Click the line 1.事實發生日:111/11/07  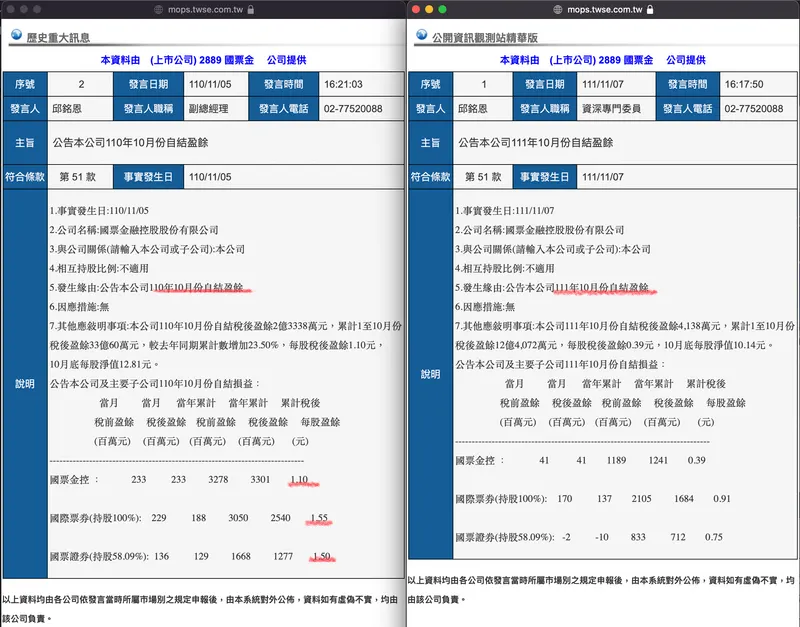point(505,211)
